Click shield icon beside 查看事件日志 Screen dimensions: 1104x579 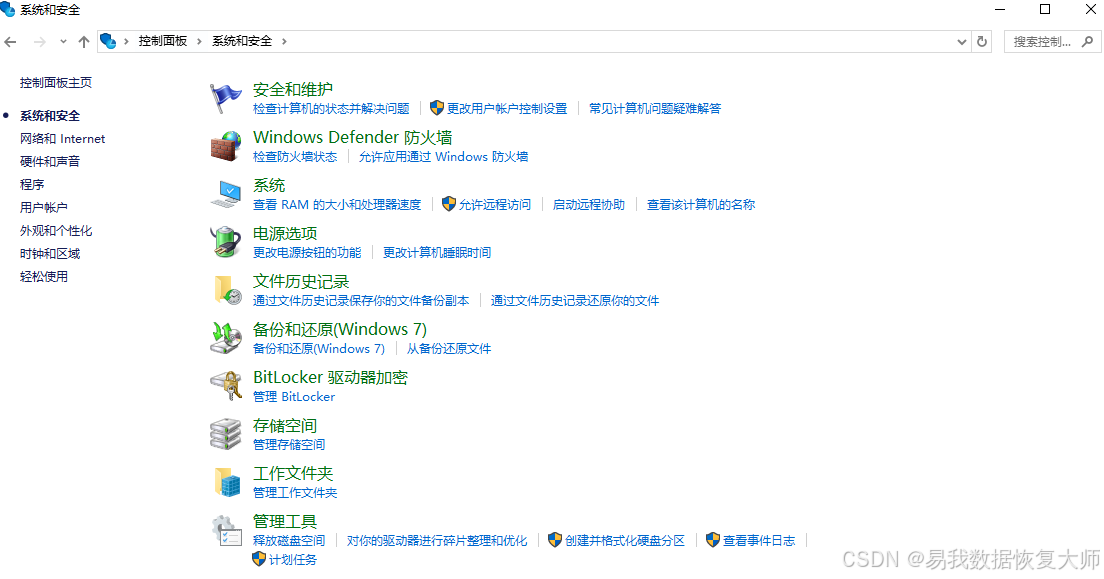coord(713,540)
